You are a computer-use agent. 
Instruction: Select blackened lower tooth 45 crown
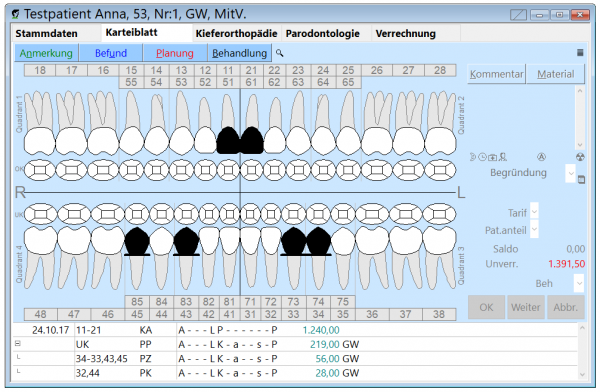click(x=137, y=241)
